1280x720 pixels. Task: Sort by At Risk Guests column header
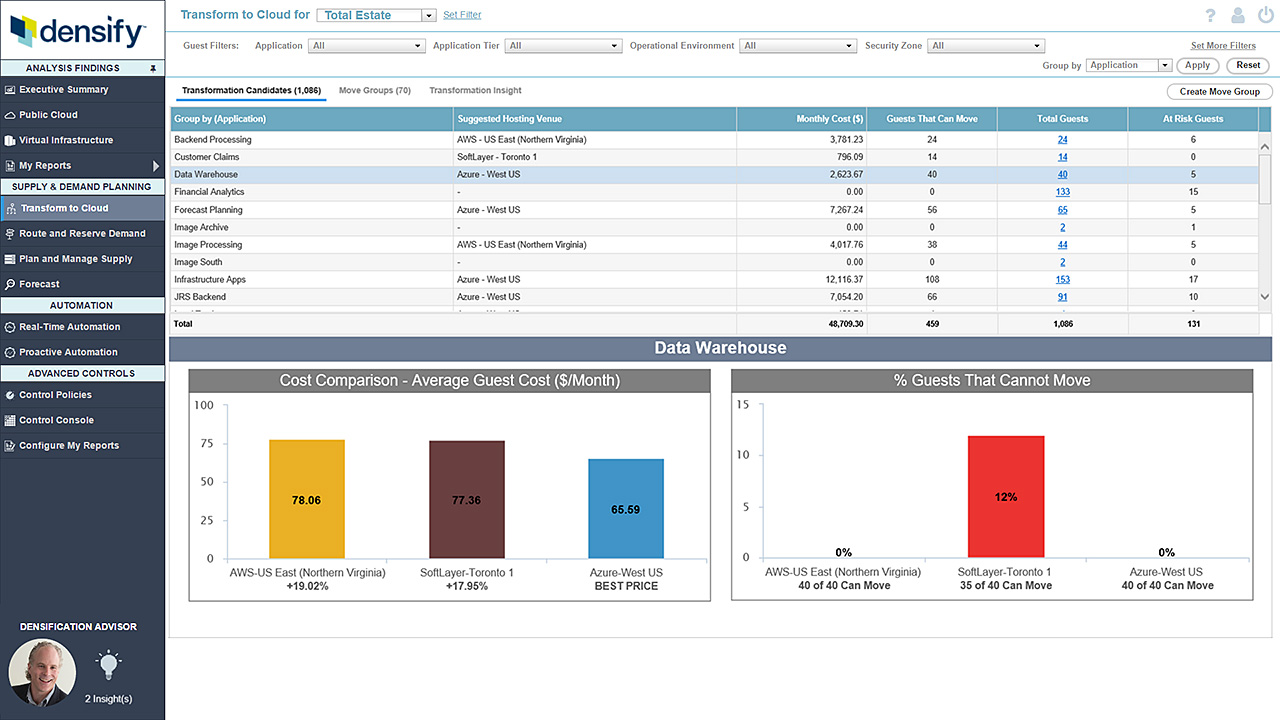[1192, 119]
